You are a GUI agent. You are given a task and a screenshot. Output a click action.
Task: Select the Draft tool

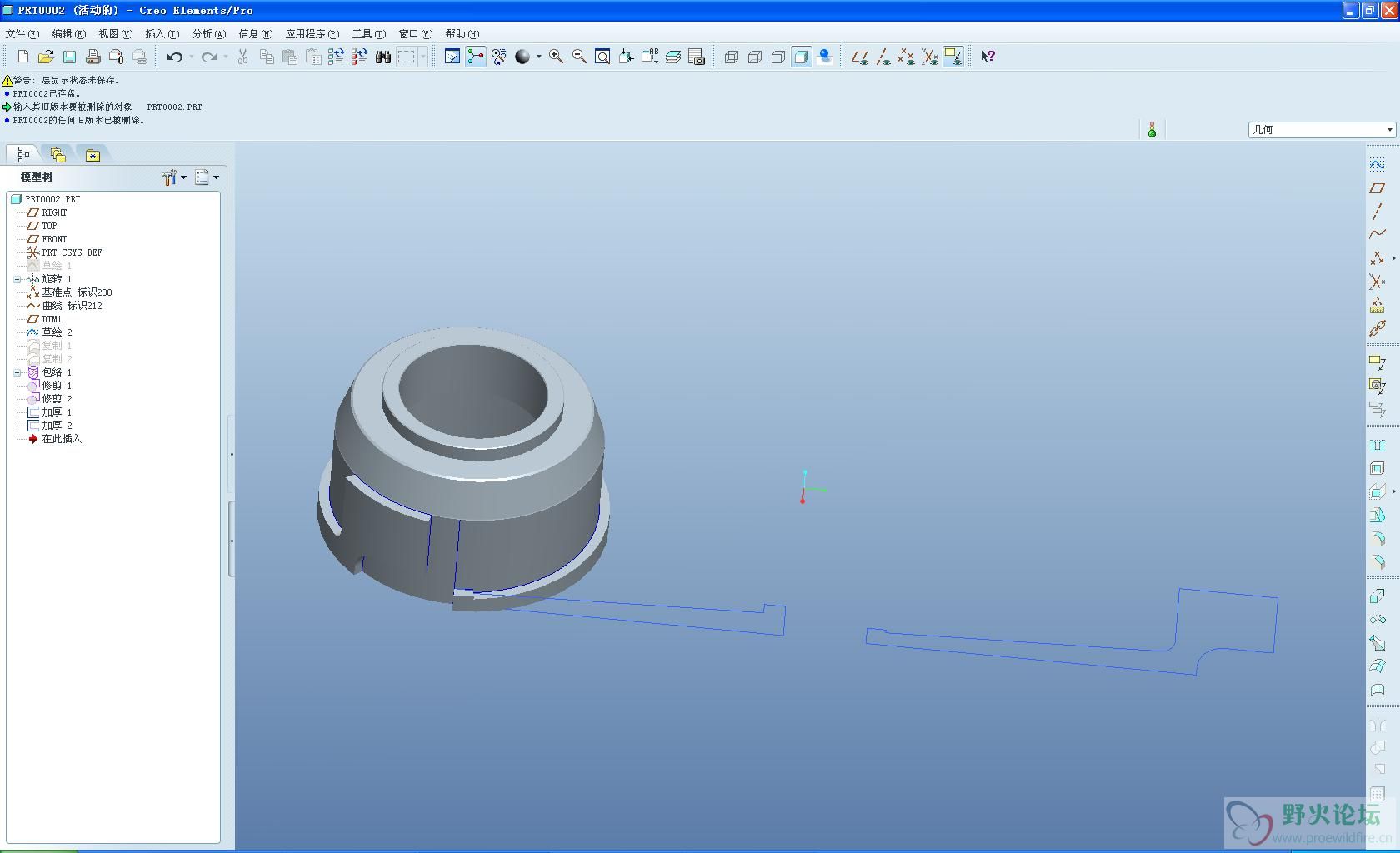tap(1377, 516)
